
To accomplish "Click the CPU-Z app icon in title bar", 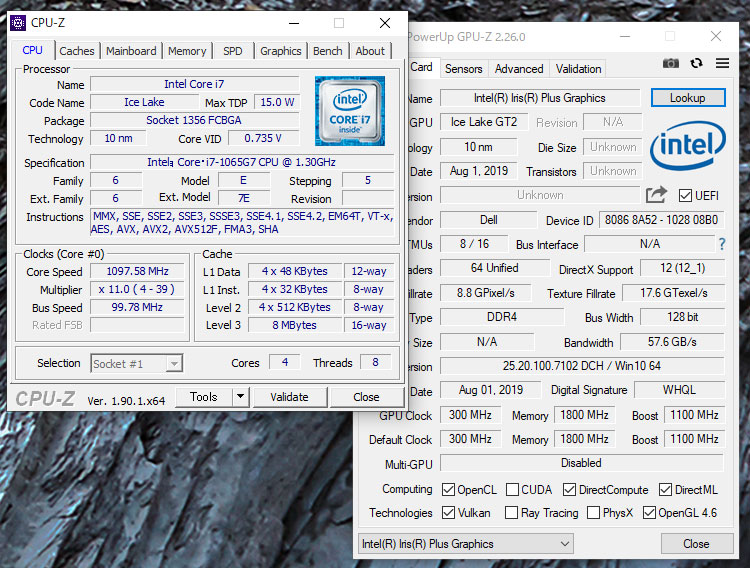I will pyautogui.click(x=18, y=23).
